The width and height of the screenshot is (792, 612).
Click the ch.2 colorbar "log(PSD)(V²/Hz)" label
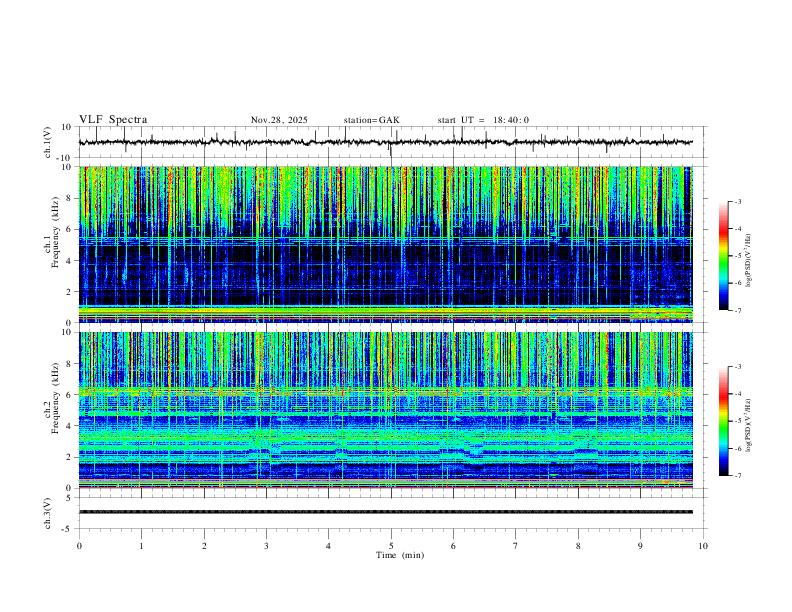[748, 425]
